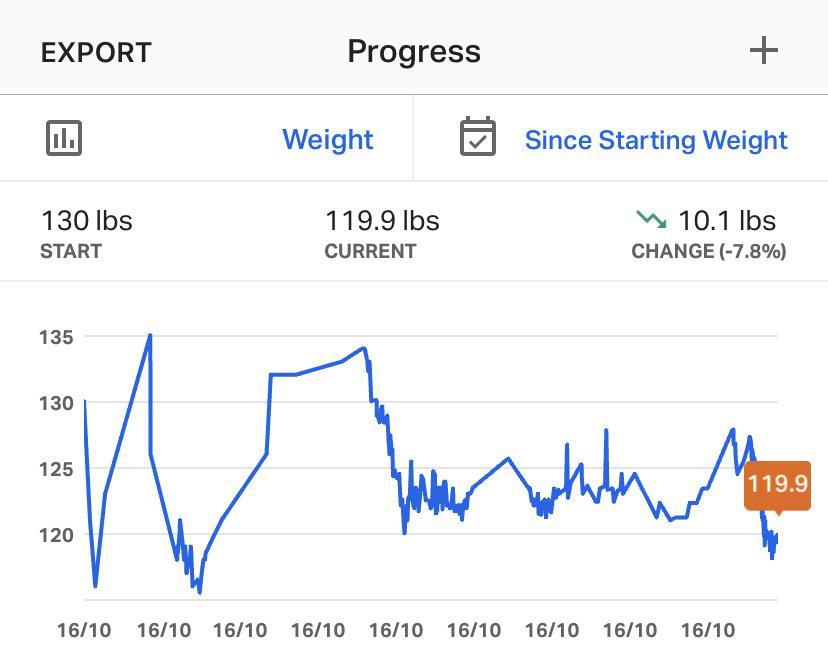This screenshot has height=655, width=828.
Task: Click the 130 lbs START value
Action: (86, 220)
